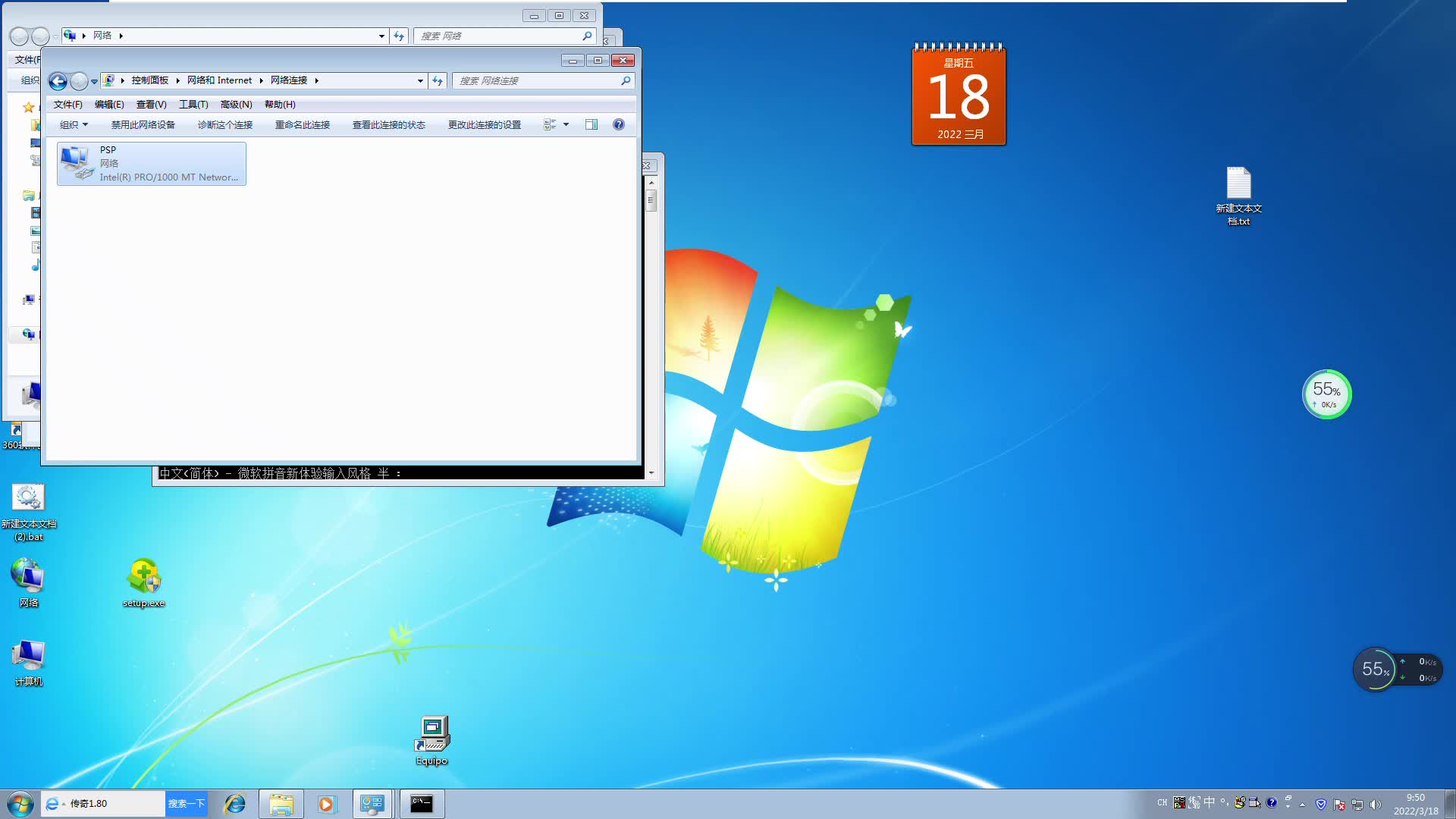
Task: Open the 查看(V) menu
Action: click(151, 105)
